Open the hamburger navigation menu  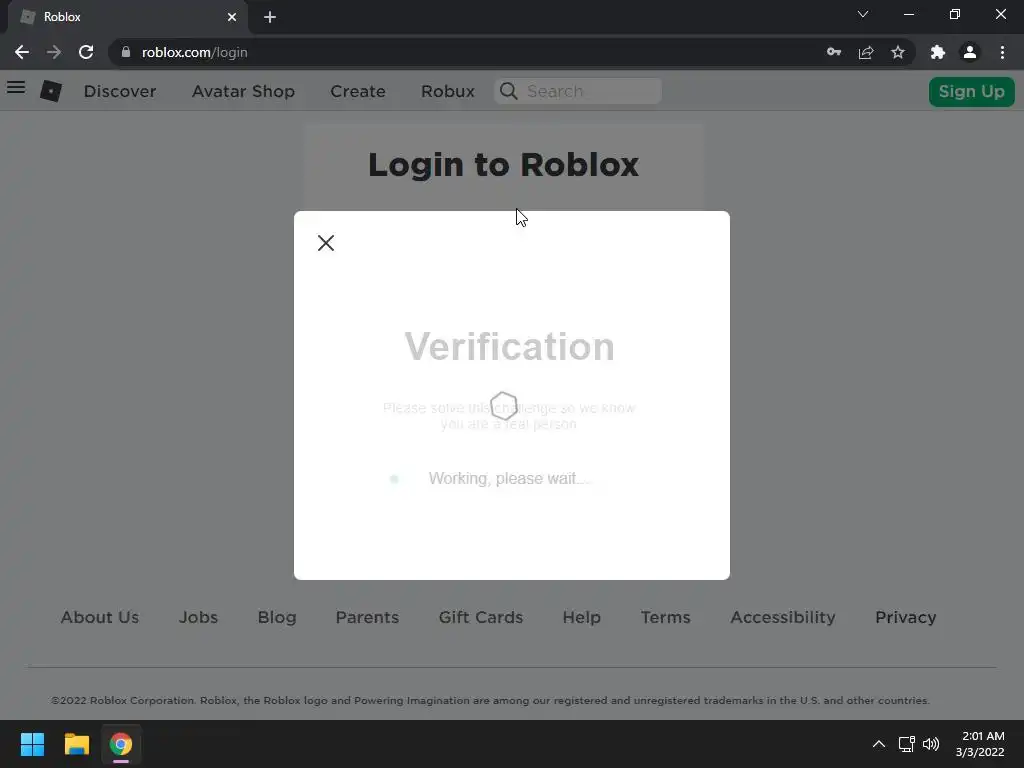click(x=16, y=87)
